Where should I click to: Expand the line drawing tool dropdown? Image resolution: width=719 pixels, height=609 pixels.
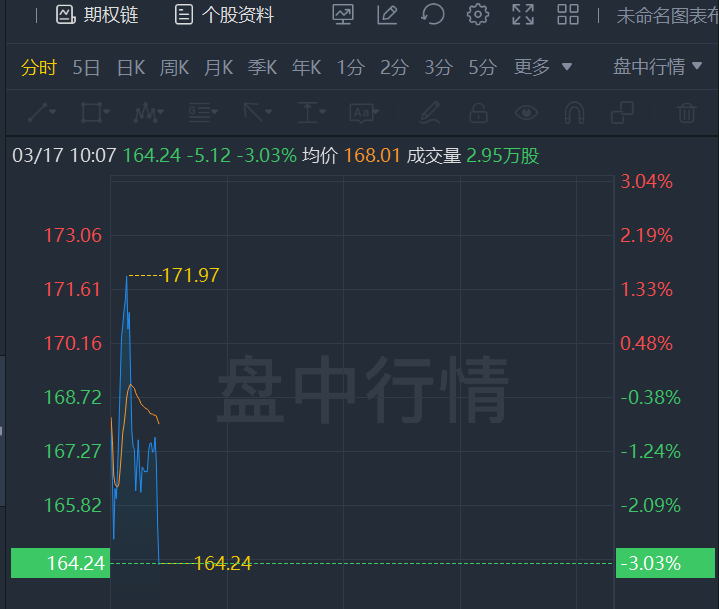42,113
